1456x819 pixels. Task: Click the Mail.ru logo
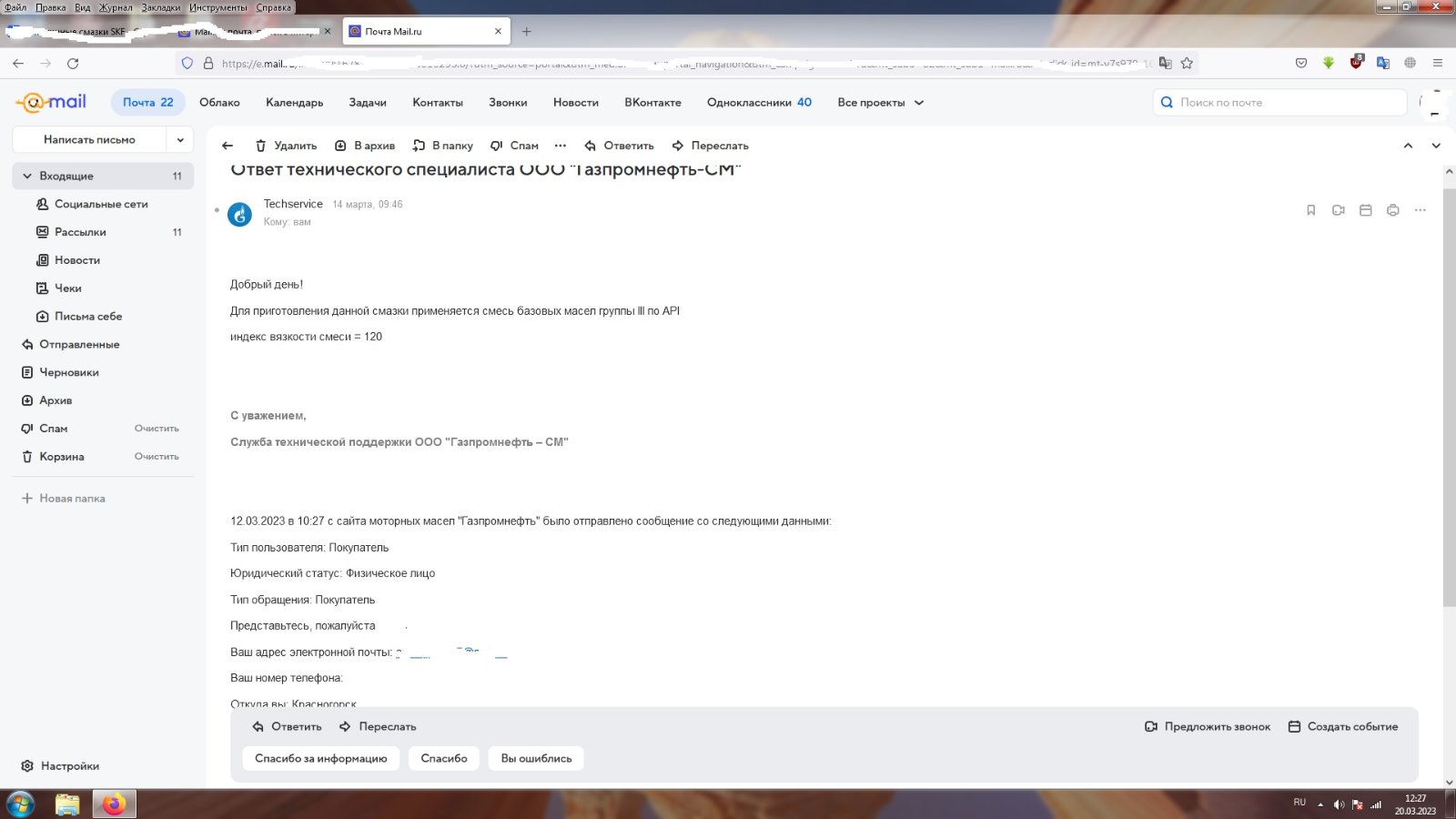pos(51,102)
